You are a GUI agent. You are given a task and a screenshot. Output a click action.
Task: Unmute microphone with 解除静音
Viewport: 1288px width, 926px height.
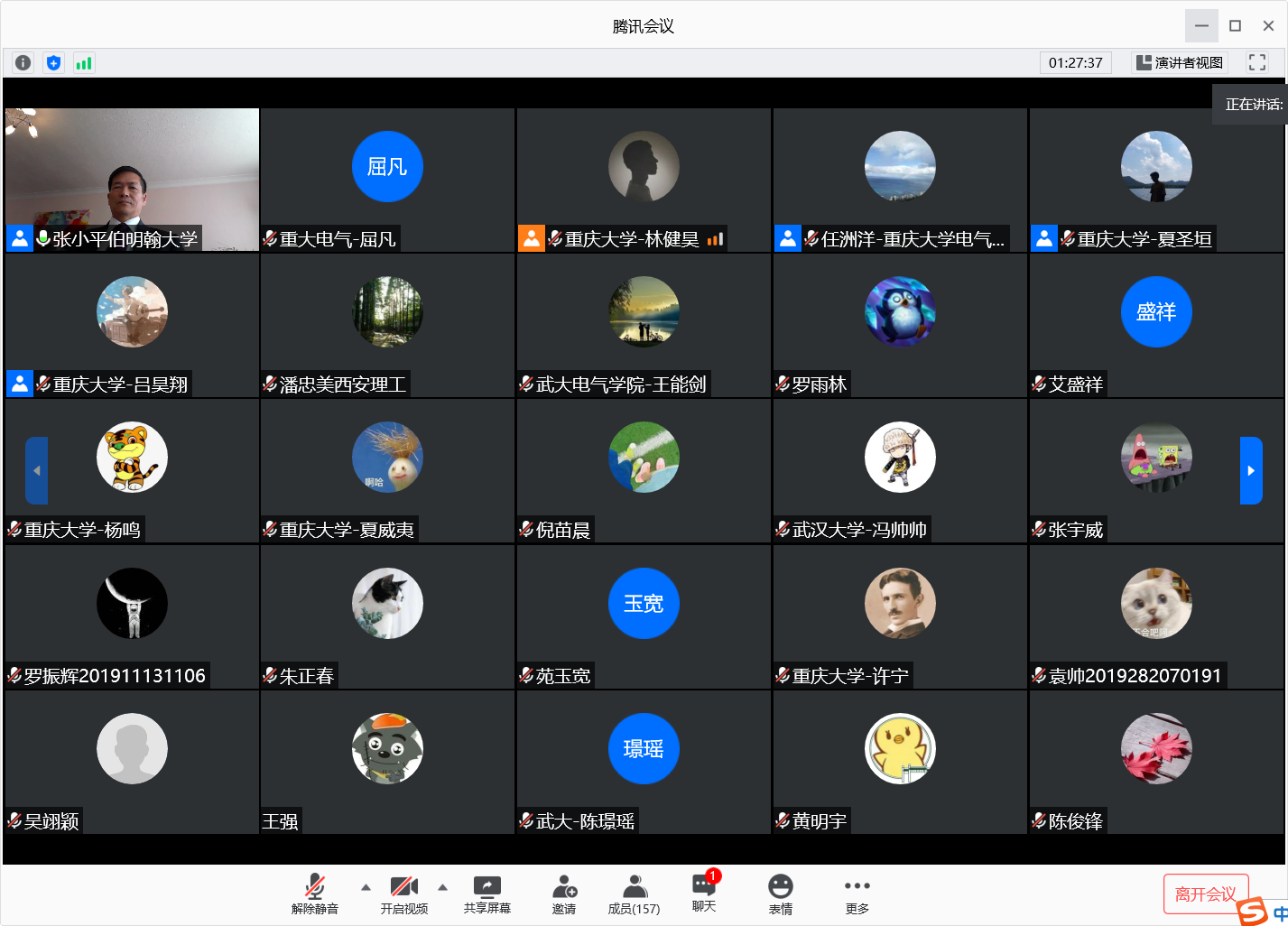[x=314, y=894]
